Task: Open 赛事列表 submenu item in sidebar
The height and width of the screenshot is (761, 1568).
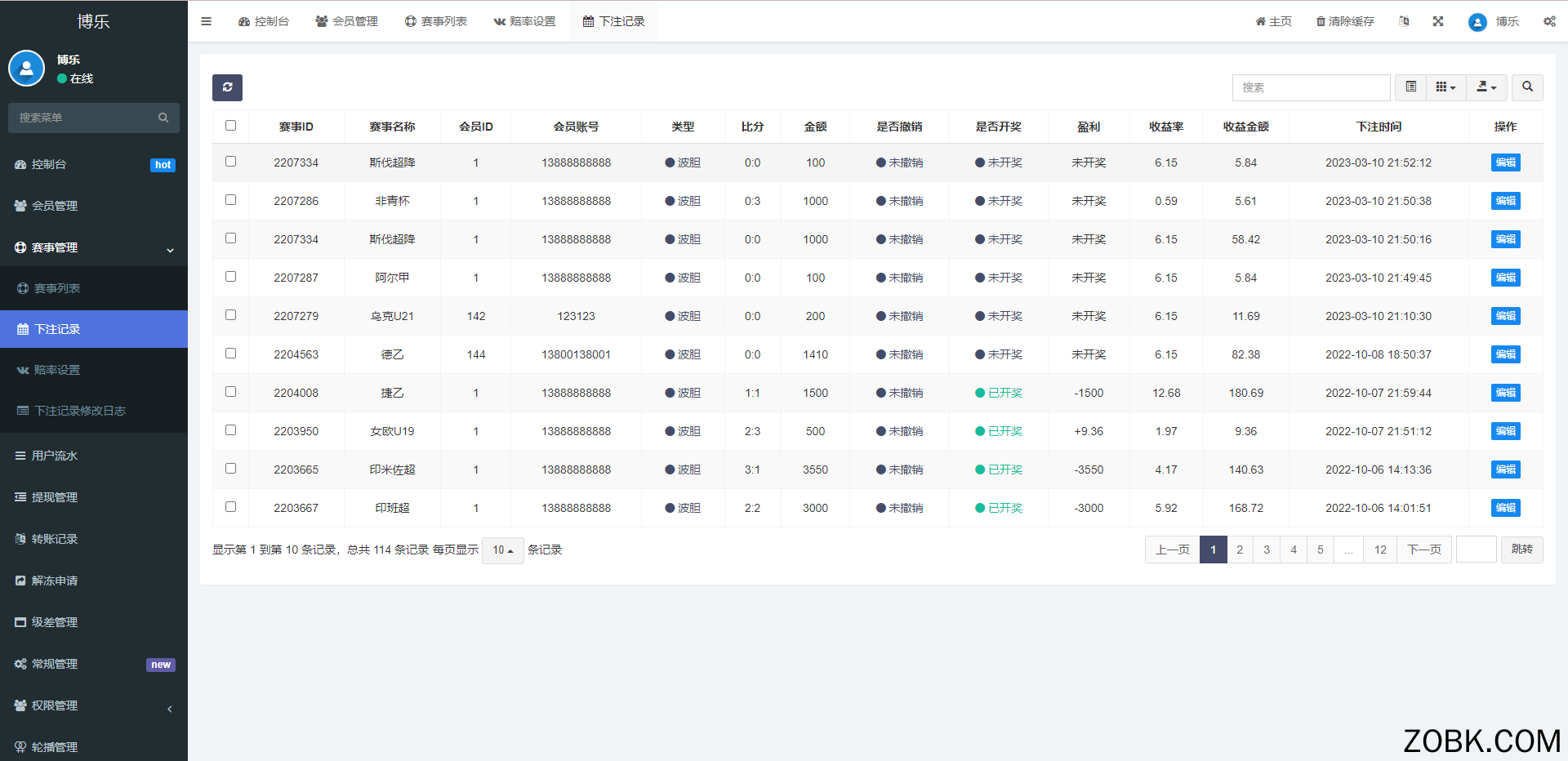Action: tap(94, 288)
